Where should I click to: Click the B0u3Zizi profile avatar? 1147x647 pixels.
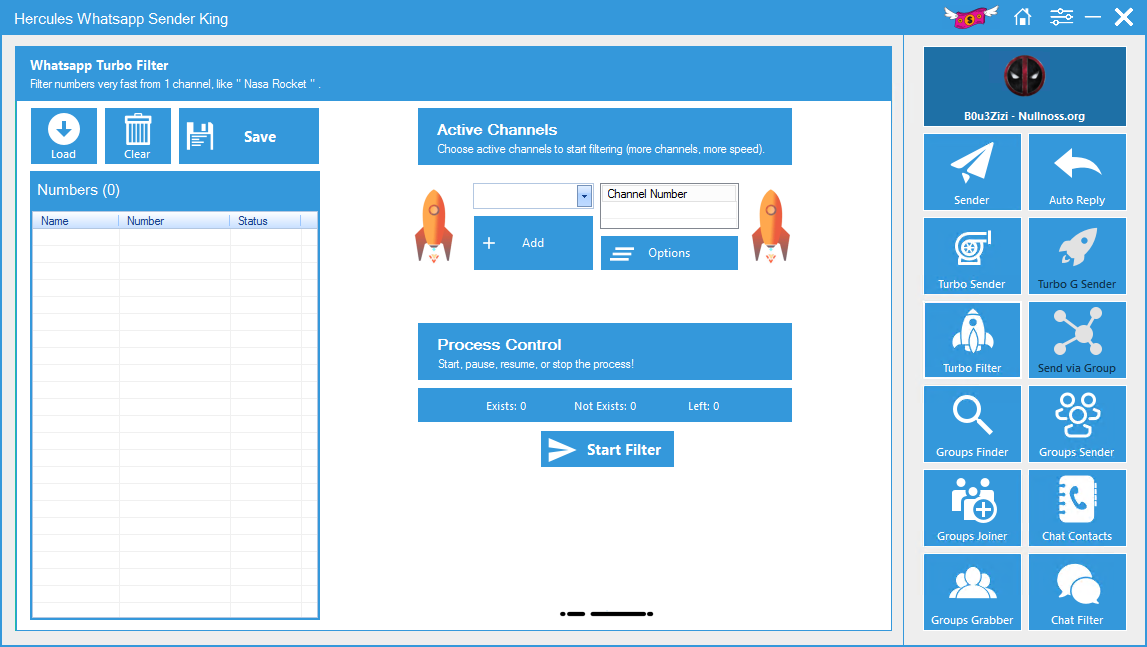[1024, 76]
